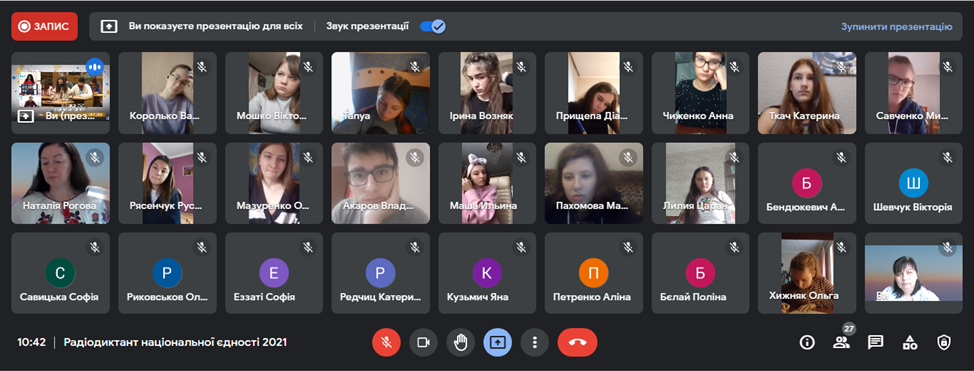974x371 pixels.
Task: Click Зупинити презентацію link
Action: pos(896,27)
